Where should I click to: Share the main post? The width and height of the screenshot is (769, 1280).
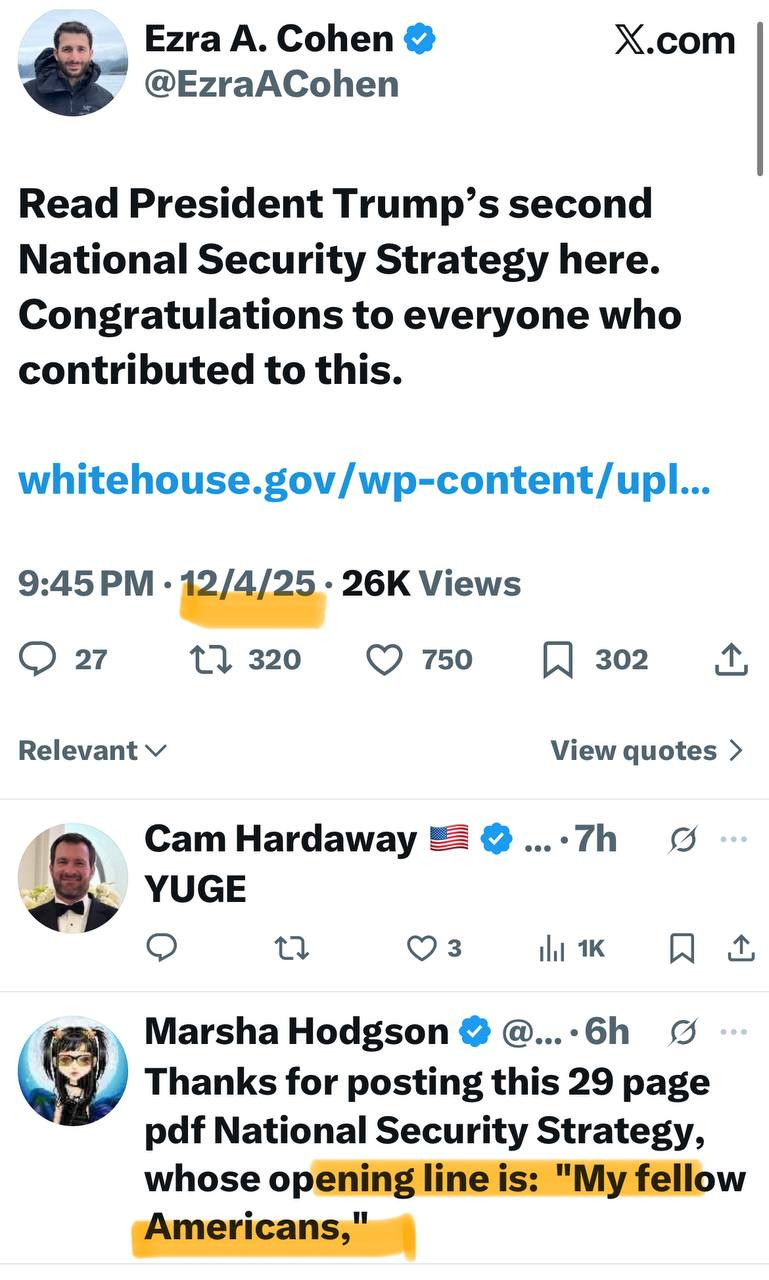coord(731,659)
